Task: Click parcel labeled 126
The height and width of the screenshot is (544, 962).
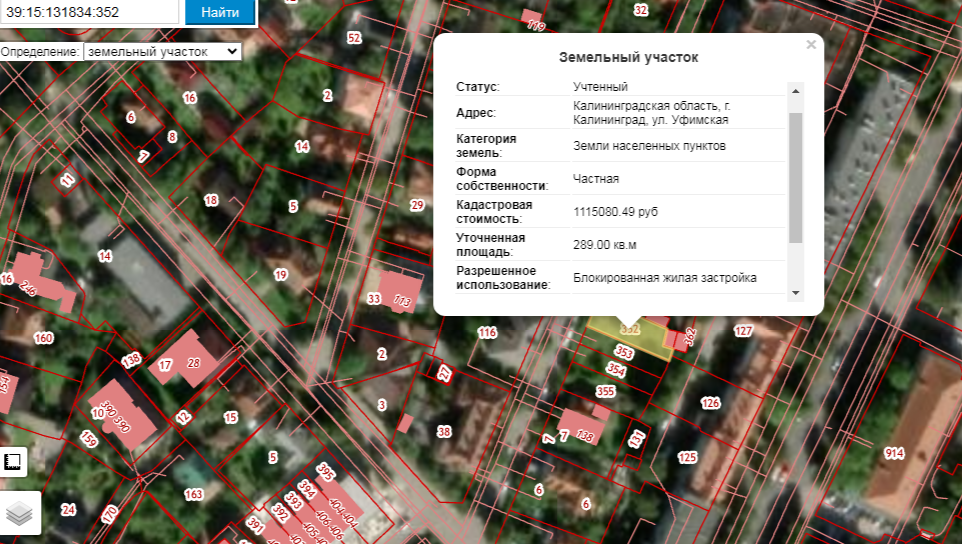Action: [710, 403]
